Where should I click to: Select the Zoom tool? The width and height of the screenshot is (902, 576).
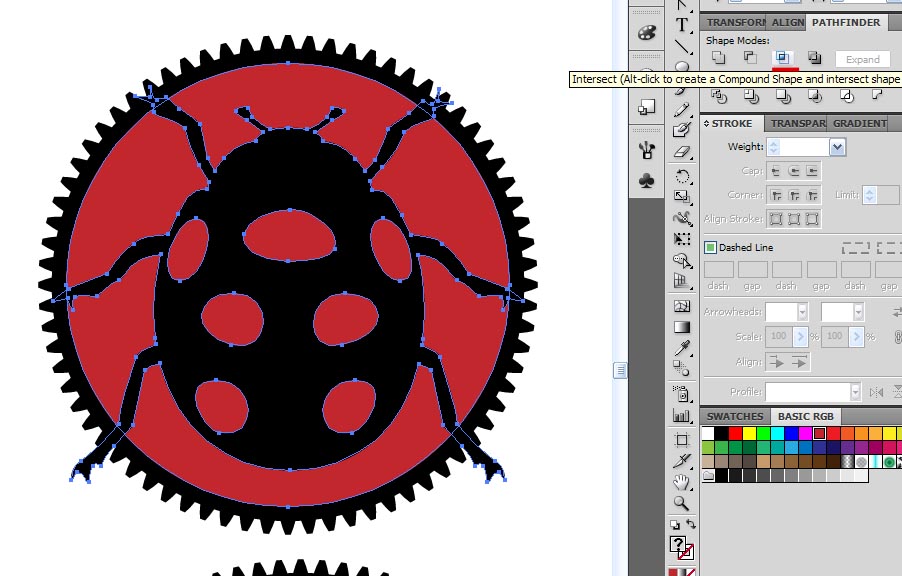[682, 503]
